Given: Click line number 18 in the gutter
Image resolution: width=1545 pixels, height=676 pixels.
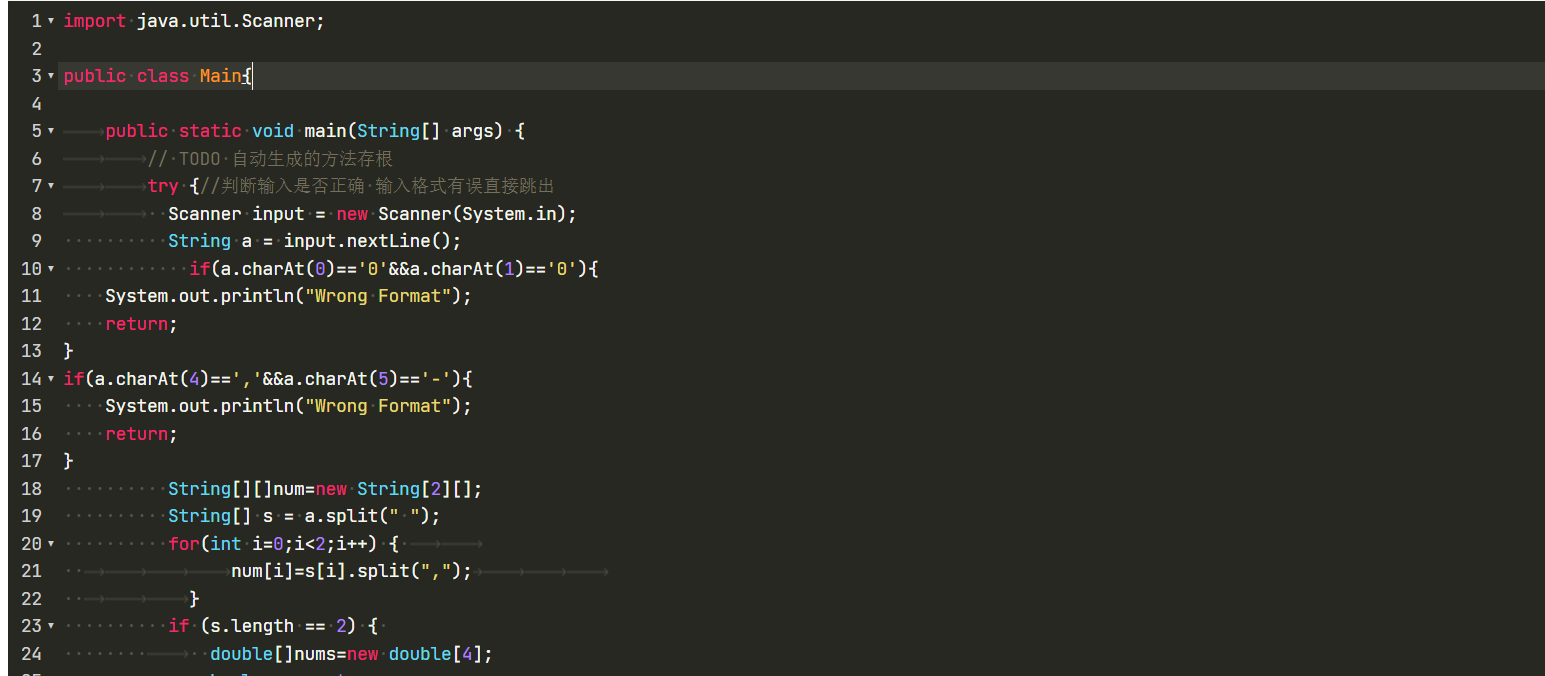Looking at the screenshot, I should point(31,489).
